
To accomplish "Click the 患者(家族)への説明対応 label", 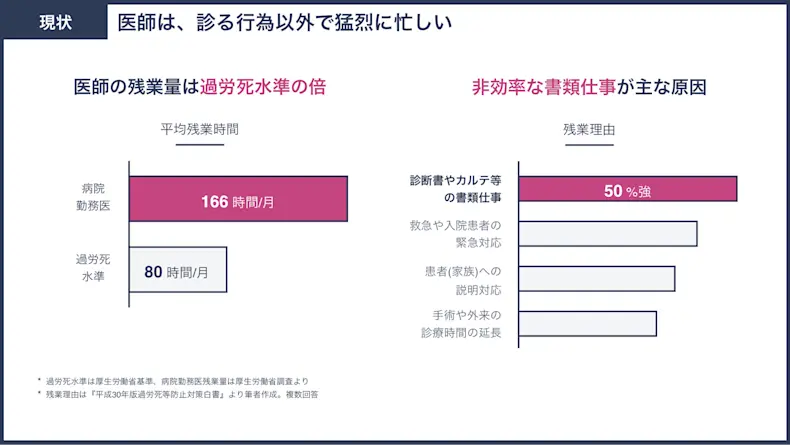I will (x=464, y=281).
